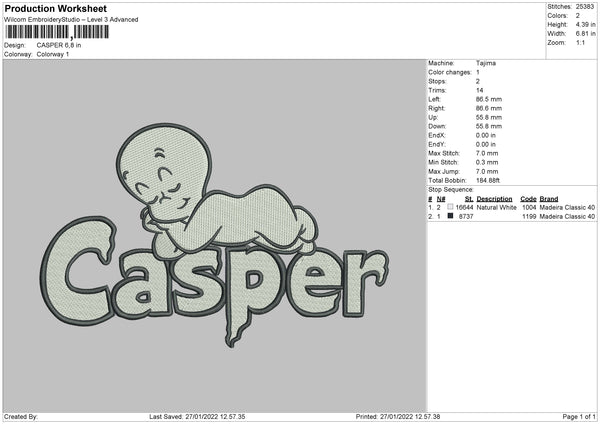Click the Design name CASPER 6,8 in

pyautogui.click(x=59, y=45)
